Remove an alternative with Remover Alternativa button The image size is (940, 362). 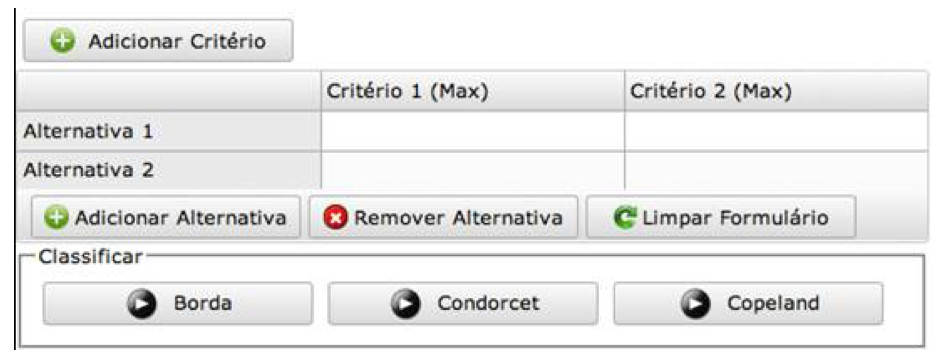(x=444, y=217)
